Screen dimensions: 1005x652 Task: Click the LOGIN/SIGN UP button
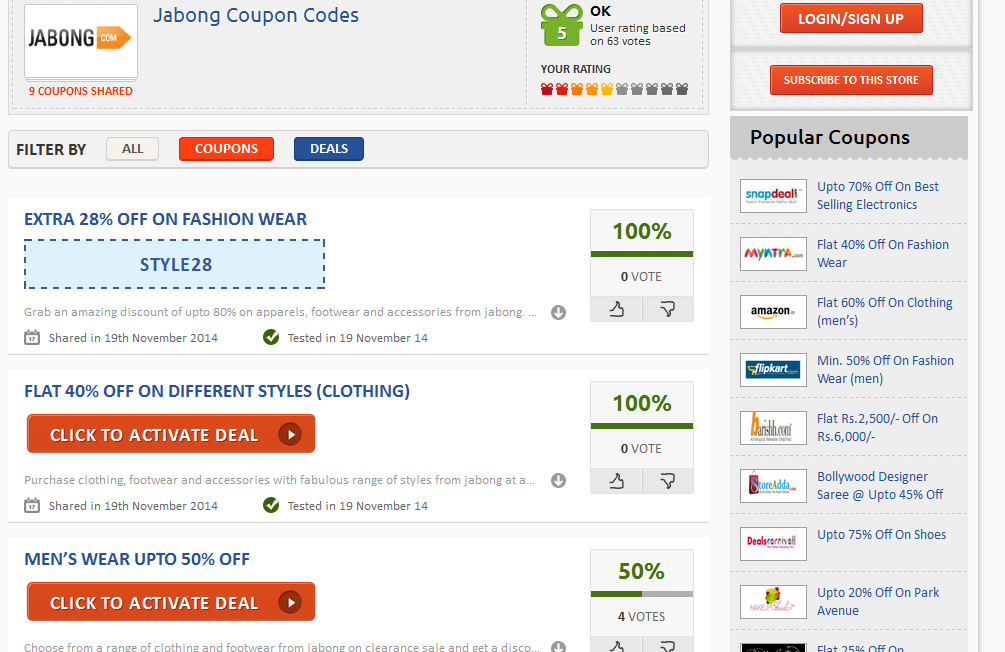[851, 19]
